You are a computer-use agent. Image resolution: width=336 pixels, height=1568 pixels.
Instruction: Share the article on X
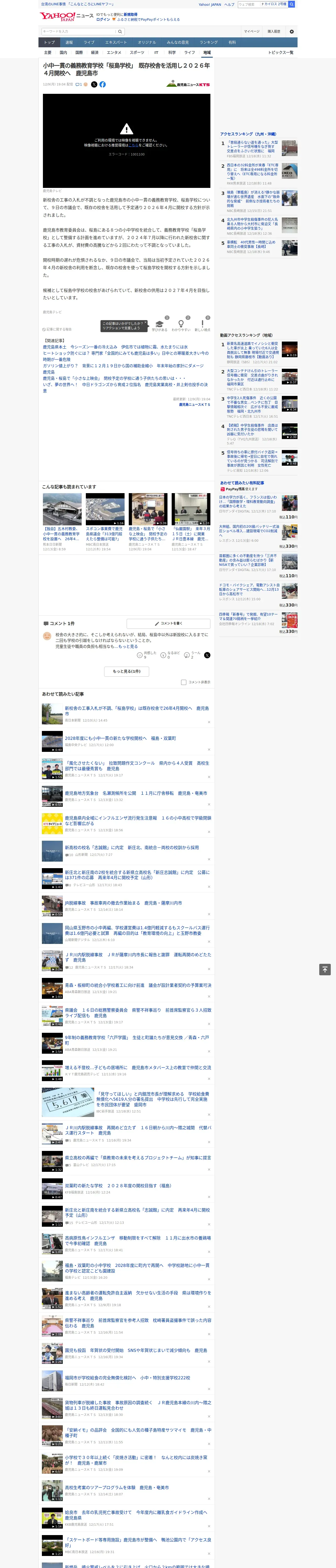pyautogui.click(x=94, y=85)
